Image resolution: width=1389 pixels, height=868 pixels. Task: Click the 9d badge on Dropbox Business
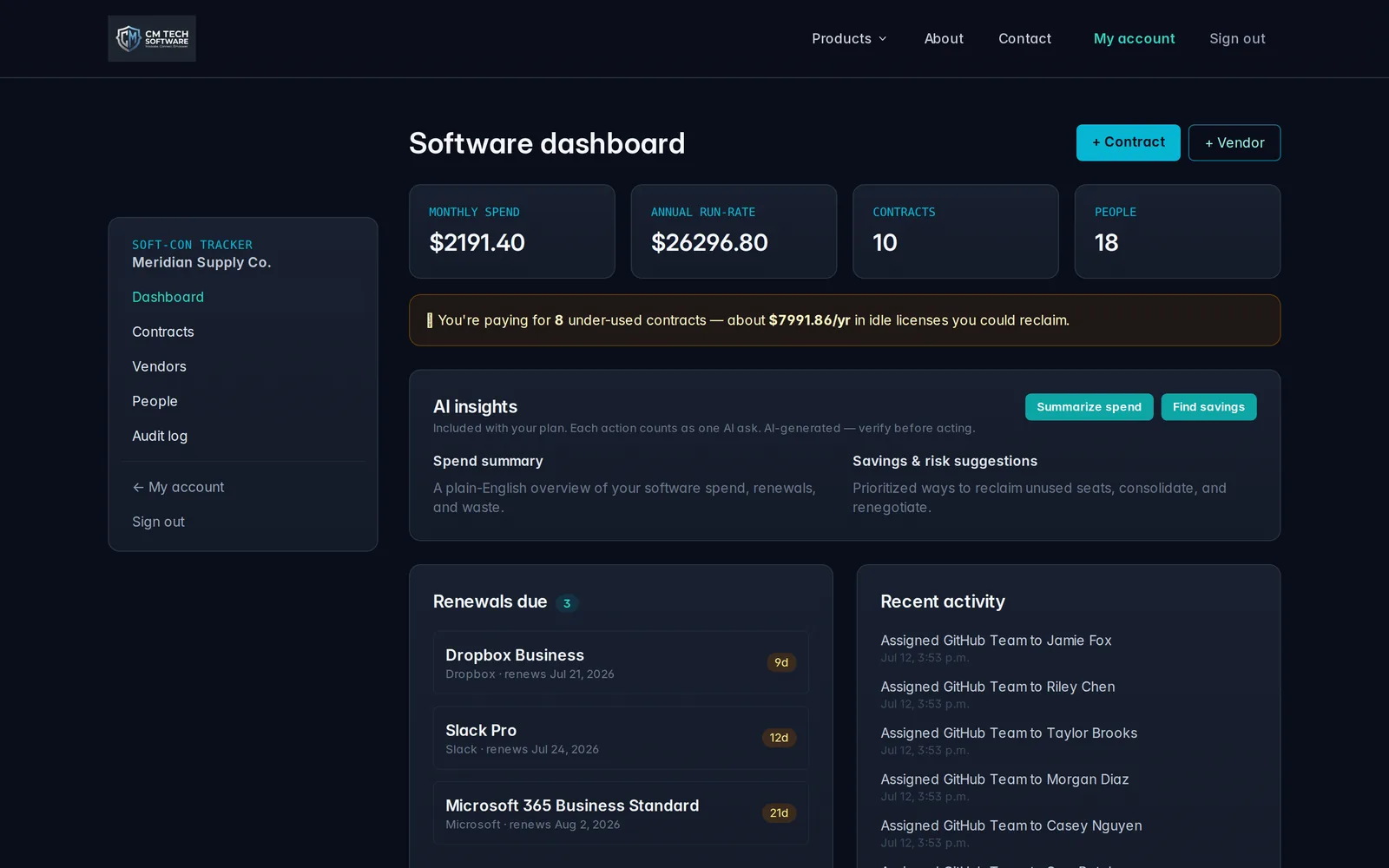click(x=781, y=662)
